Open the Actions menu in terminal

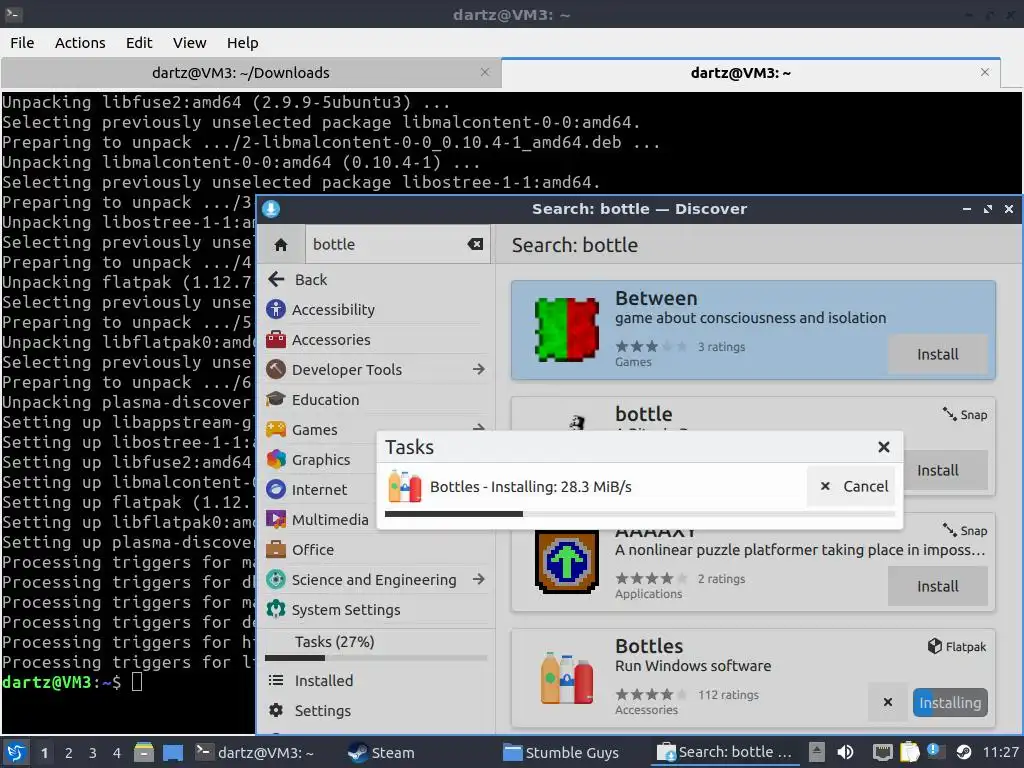coord(80,42)
